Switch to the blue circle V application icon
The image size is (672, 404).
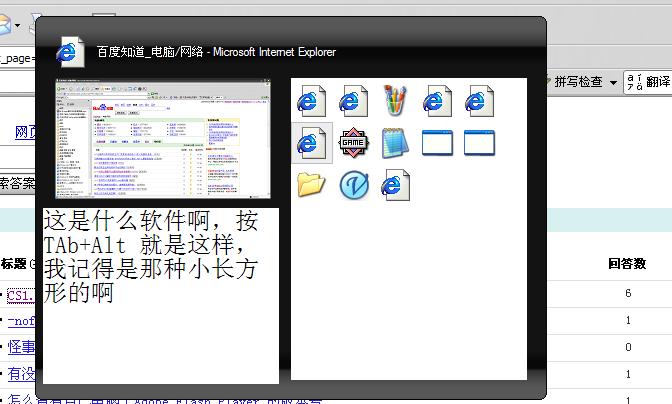tap(354, 185)
